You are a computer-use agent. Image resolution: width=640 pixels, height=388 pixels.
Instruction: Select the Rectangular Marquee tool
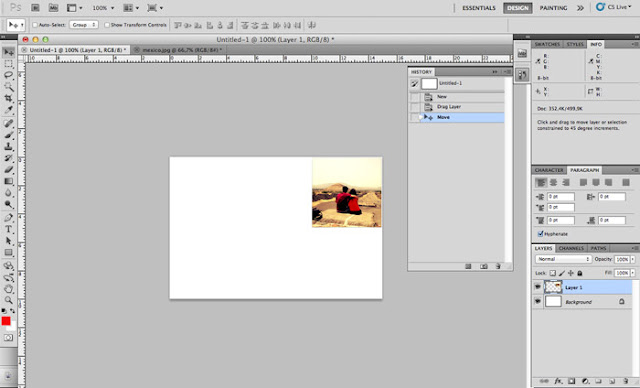9,64
